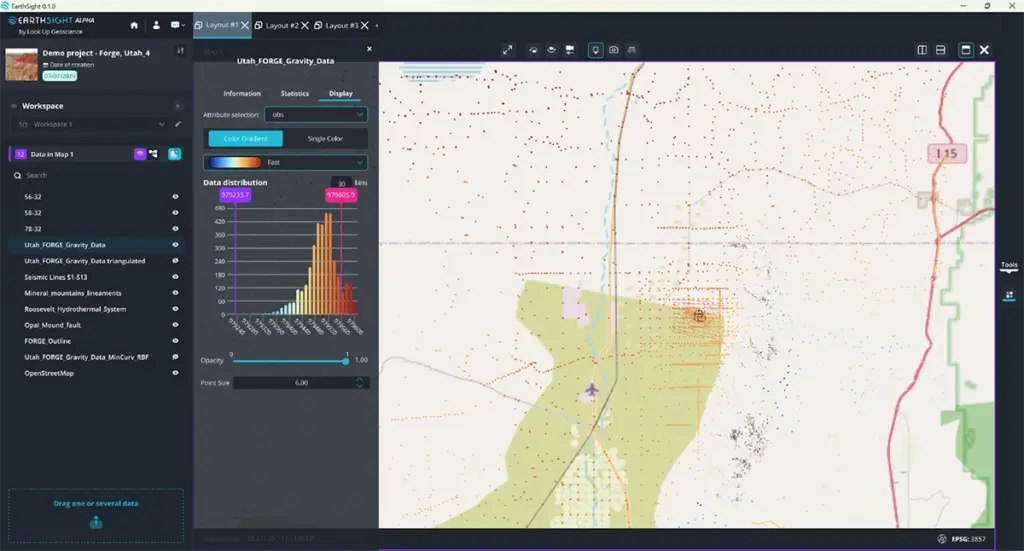Open the user account icon
The width and height of the screenshot is (1024, 551).
coord(156,25)
